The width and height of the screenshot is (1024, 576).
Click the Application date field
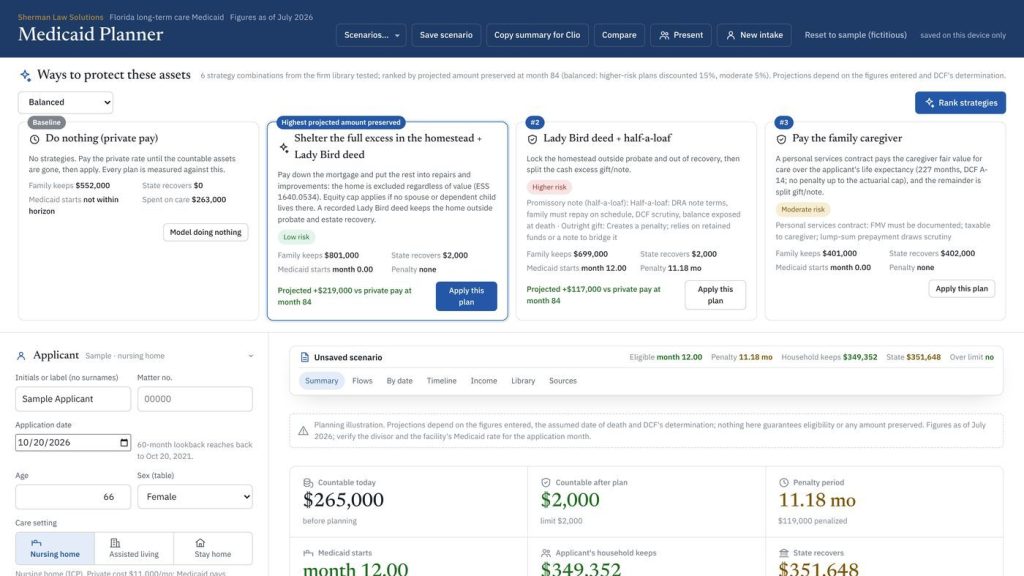[73, 443]
